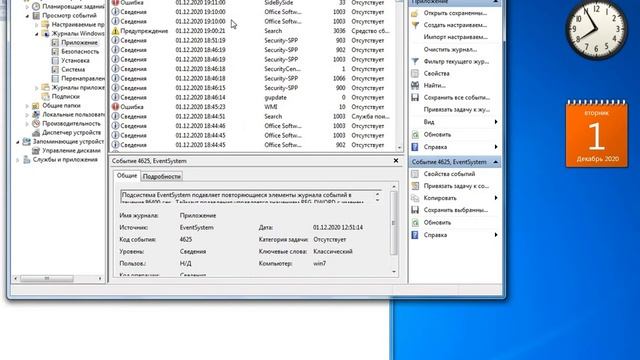Click the Фильтр текущего журнала funnel icon

click(415, 61)
